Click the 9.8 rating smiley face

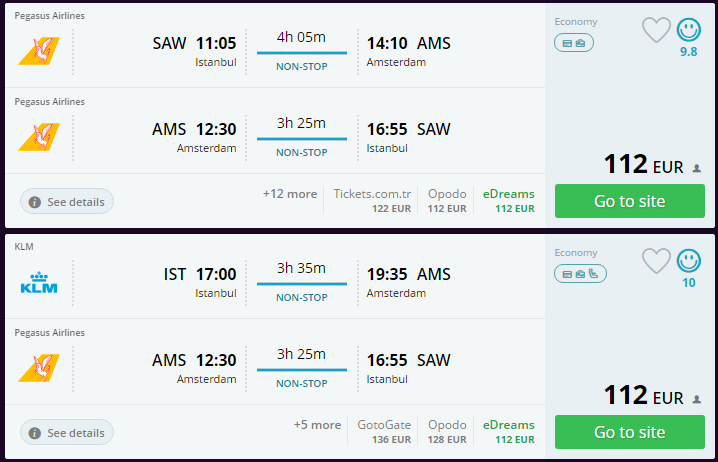pyautogui.click(x=689, y=30)
